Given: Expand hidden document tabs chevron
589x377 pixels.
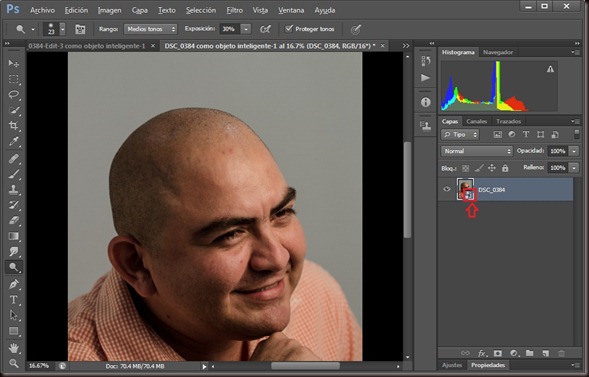Looking at the screenshot, I should 406,46.
